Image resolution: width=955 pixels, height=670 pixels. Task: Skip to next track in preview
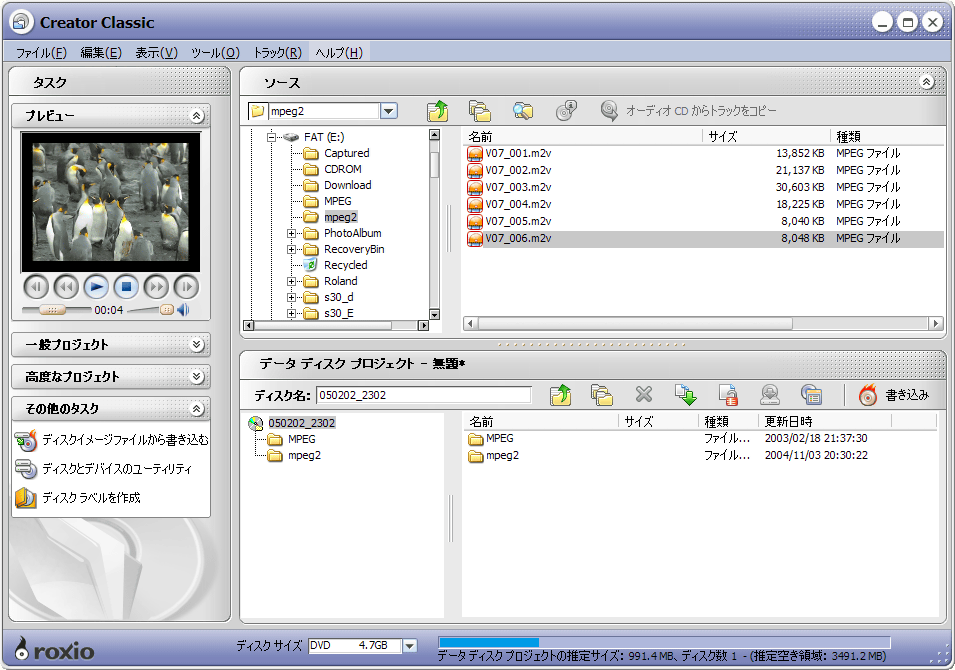tap(186, 287)
